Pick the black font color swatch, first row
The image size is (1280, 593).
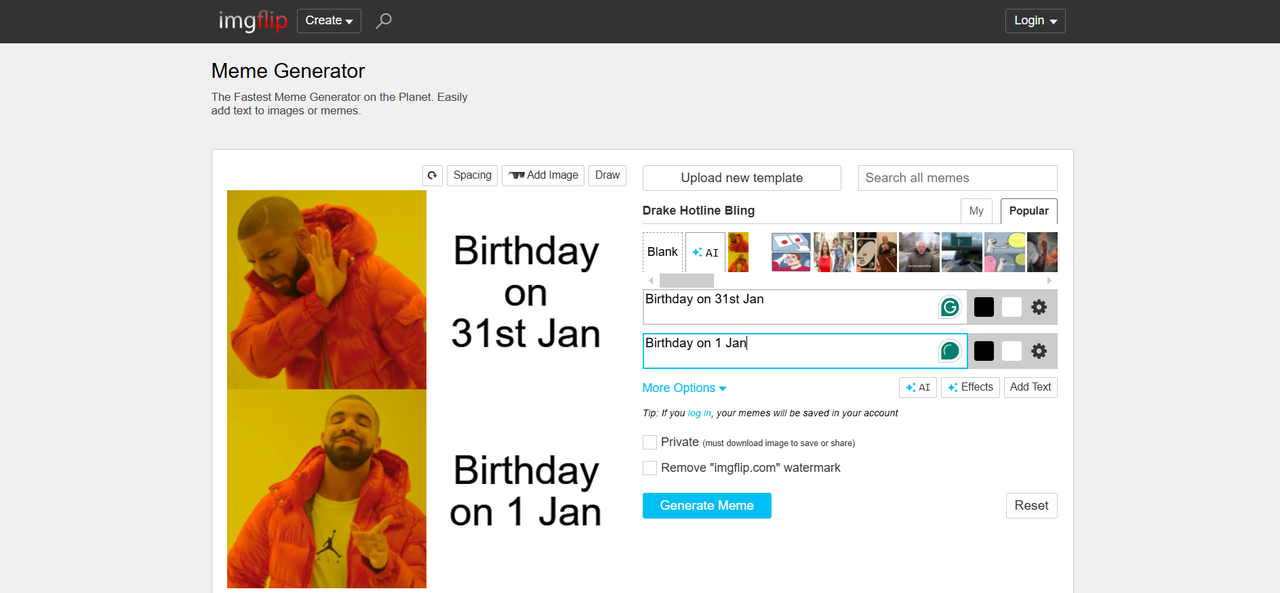[x=984, y=307]
